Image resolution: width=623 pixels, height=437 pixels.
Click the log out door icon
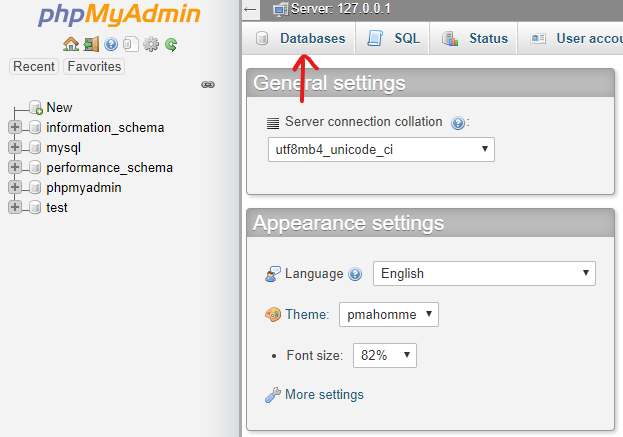click(x=91, y=44)
